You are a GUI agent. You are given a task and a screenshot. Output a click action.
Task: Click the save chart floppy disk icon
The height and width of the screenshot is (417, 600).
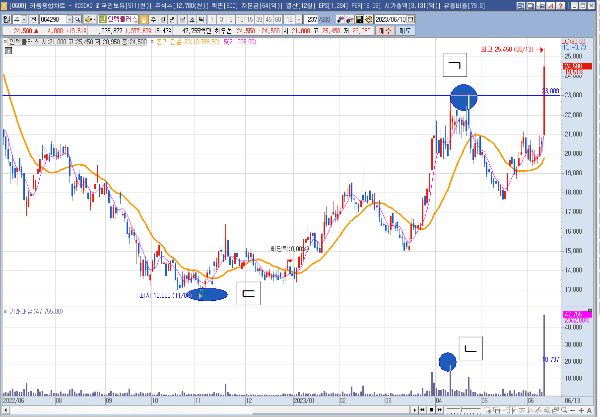coord(359,19)
